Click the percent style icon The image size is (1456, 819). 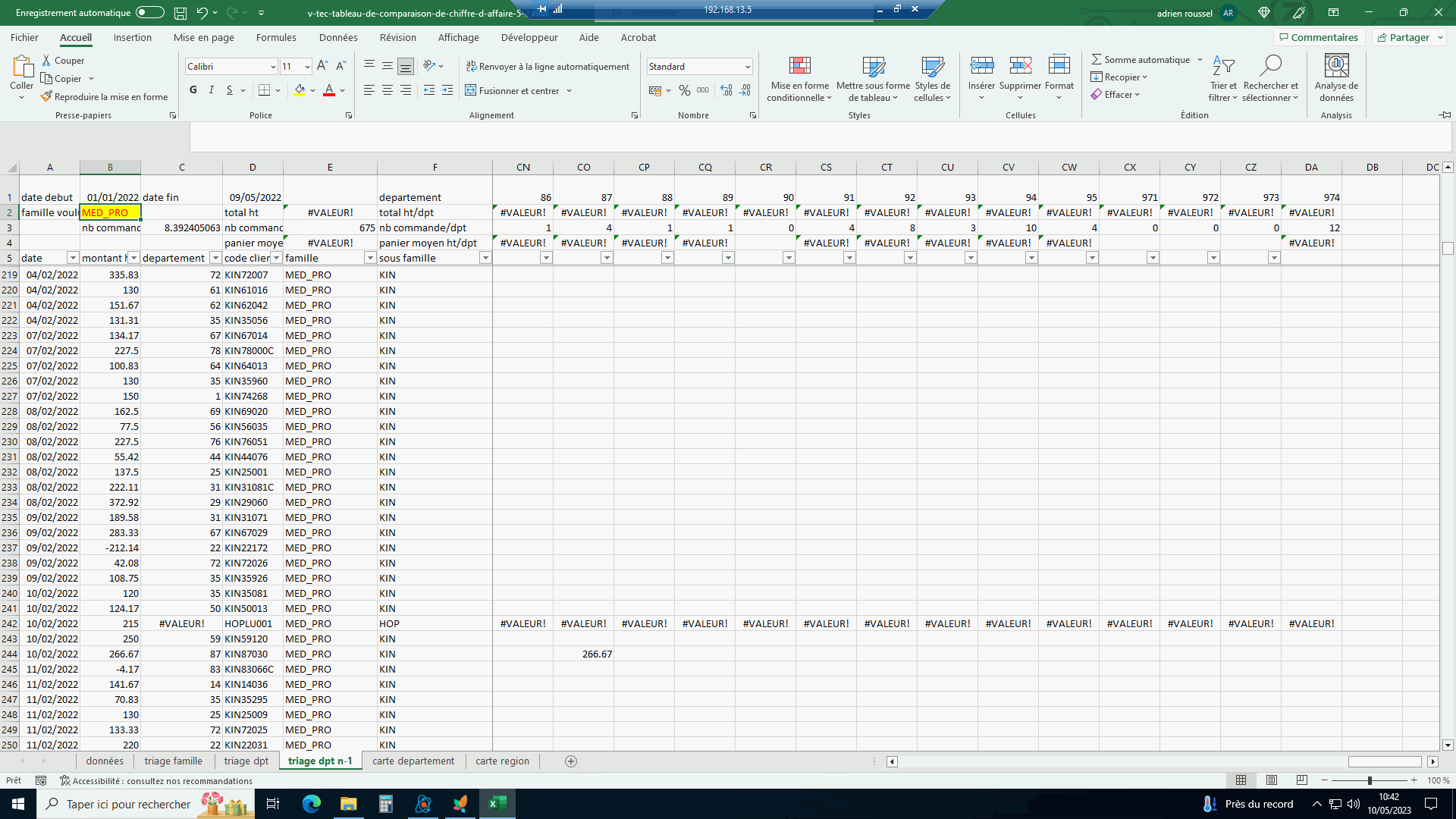click(x=685, y=90)
